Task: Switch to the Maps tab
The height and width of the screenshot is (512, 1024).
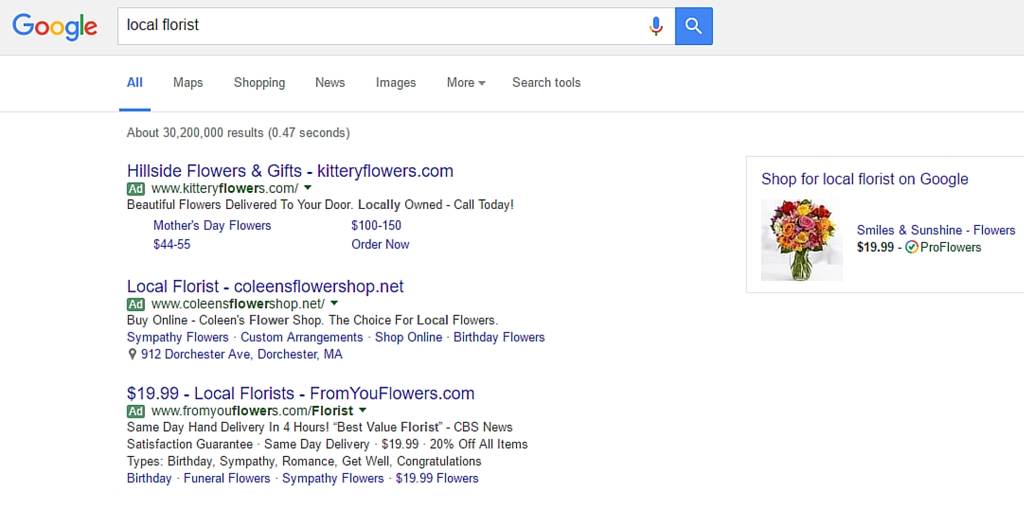Action: 188,83
